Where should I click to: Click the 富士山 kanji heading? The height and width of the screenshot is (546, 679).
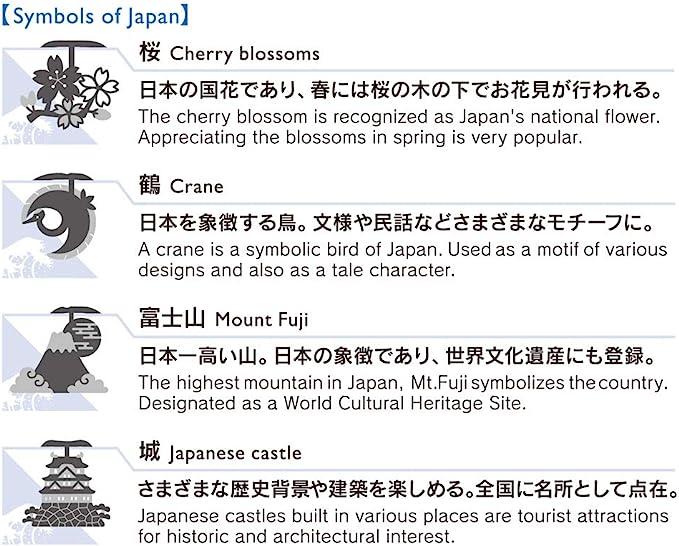click(172, 319)
